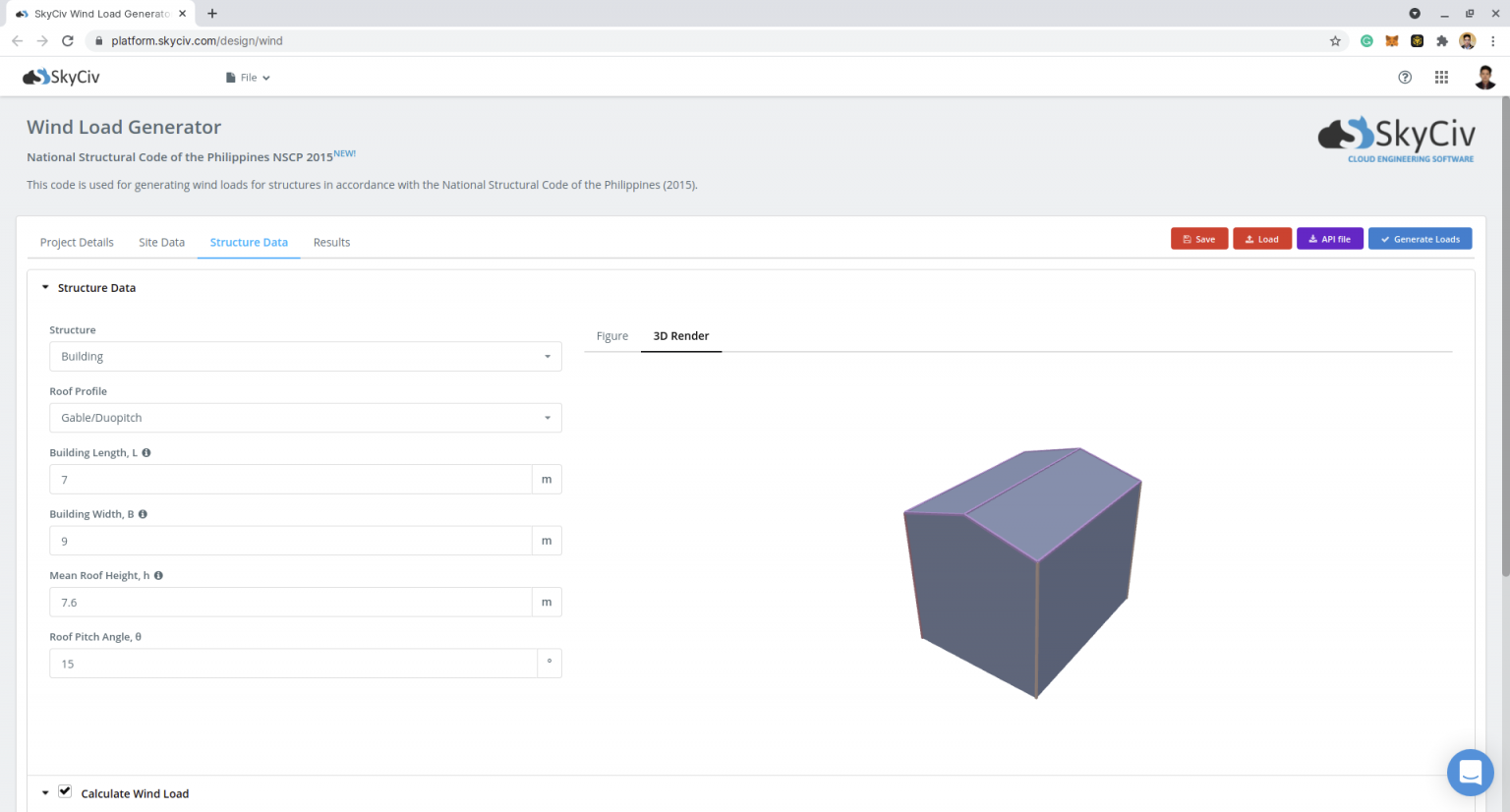Click the info icon next to Building Length

click(x=146, y=453)
